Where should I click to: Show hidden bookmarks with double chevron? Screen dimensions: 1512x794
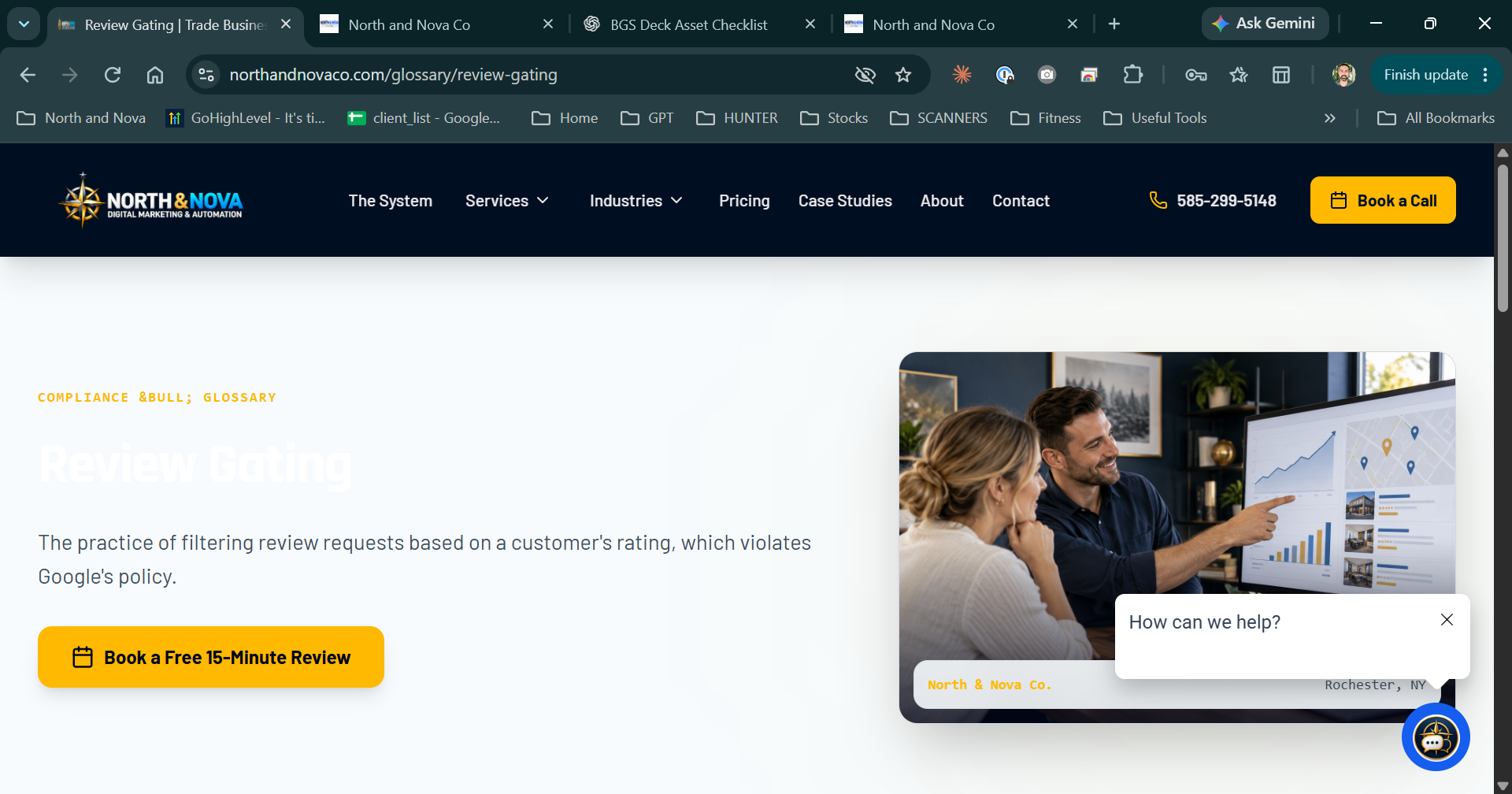(1330, 118)
